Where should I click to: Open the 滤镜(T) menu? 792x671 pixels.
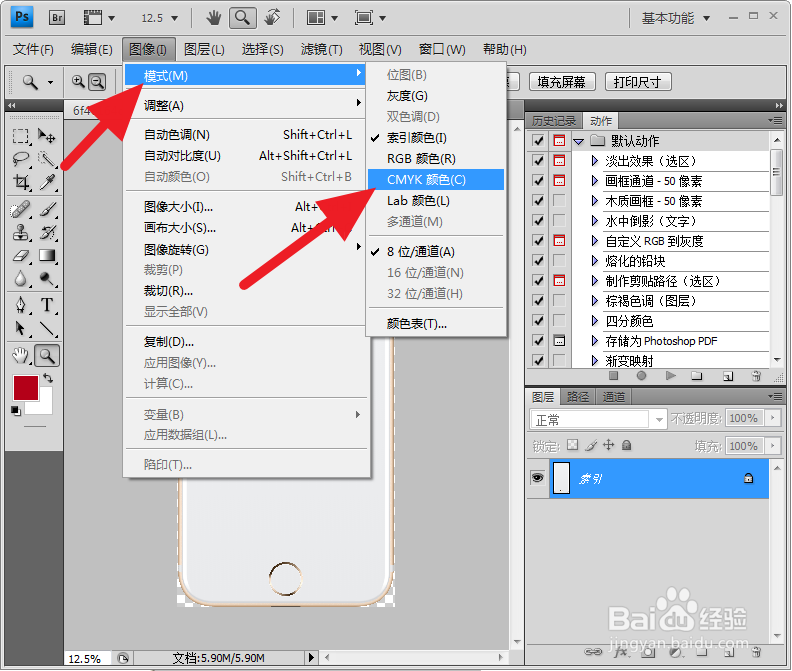(321, 50)
